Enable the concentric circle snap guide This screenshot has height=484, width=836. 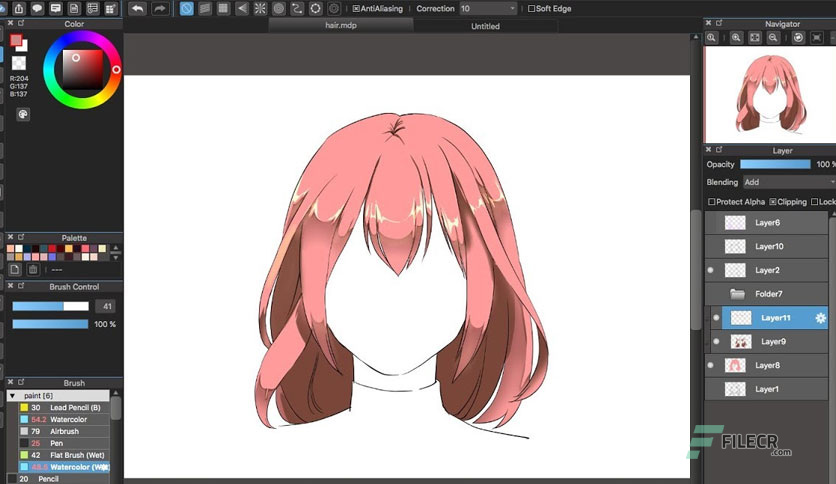coord(278,9)
